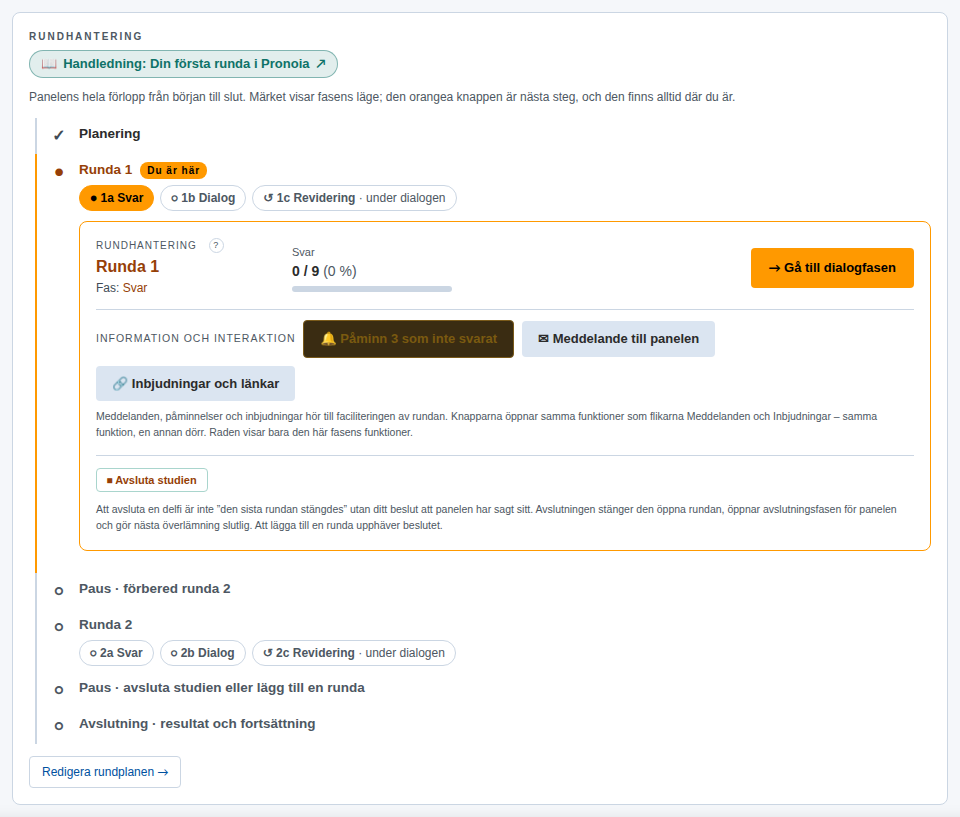
Task: Click the checkmark icon next to Planering
Action: click(x=59, y=135)
